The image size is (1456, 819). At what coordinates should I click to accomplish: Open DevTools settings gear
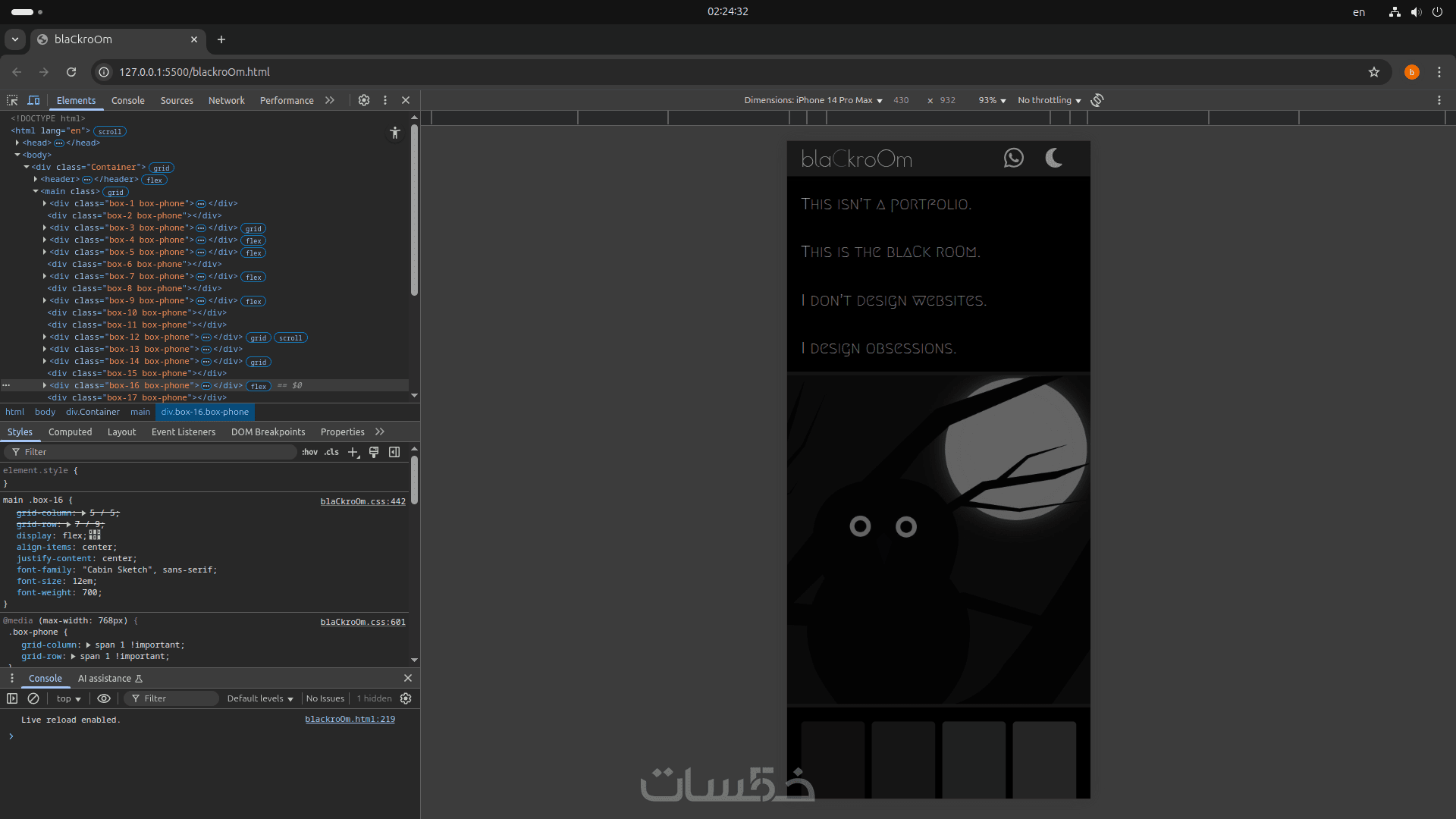(364, 100)
